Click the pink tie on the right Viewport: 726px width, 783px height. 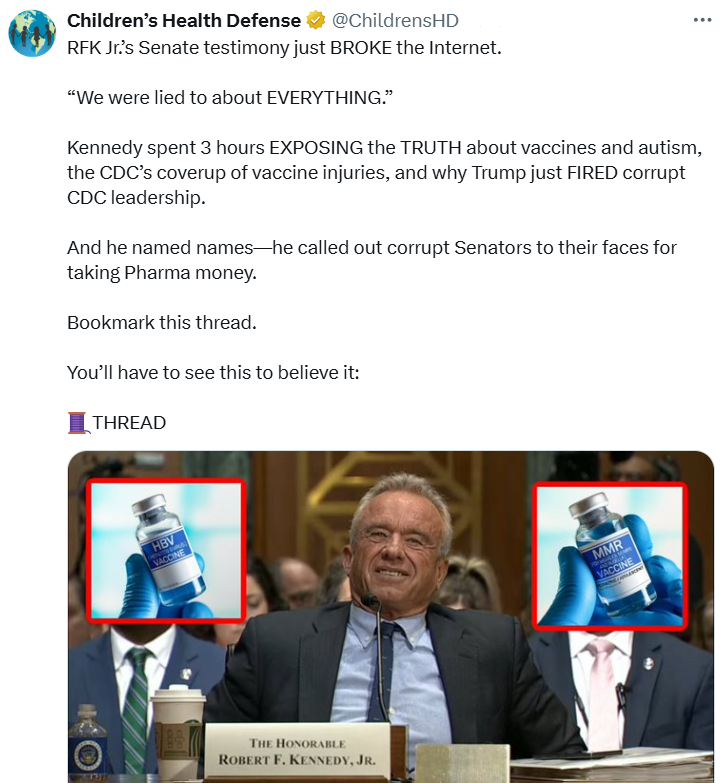[x=603, y=695]
